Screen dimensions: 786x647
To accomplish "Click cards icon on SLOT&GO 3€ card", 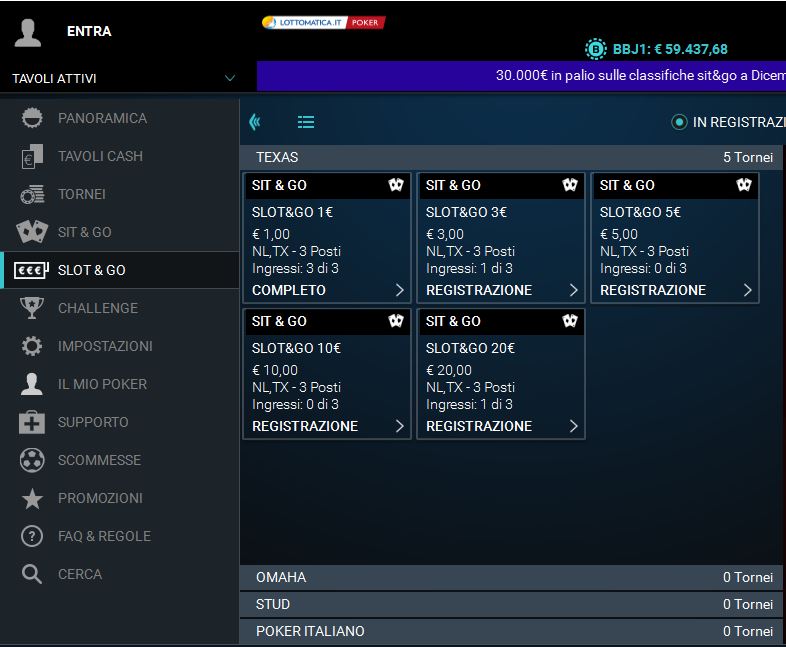I will coord(570,184).
